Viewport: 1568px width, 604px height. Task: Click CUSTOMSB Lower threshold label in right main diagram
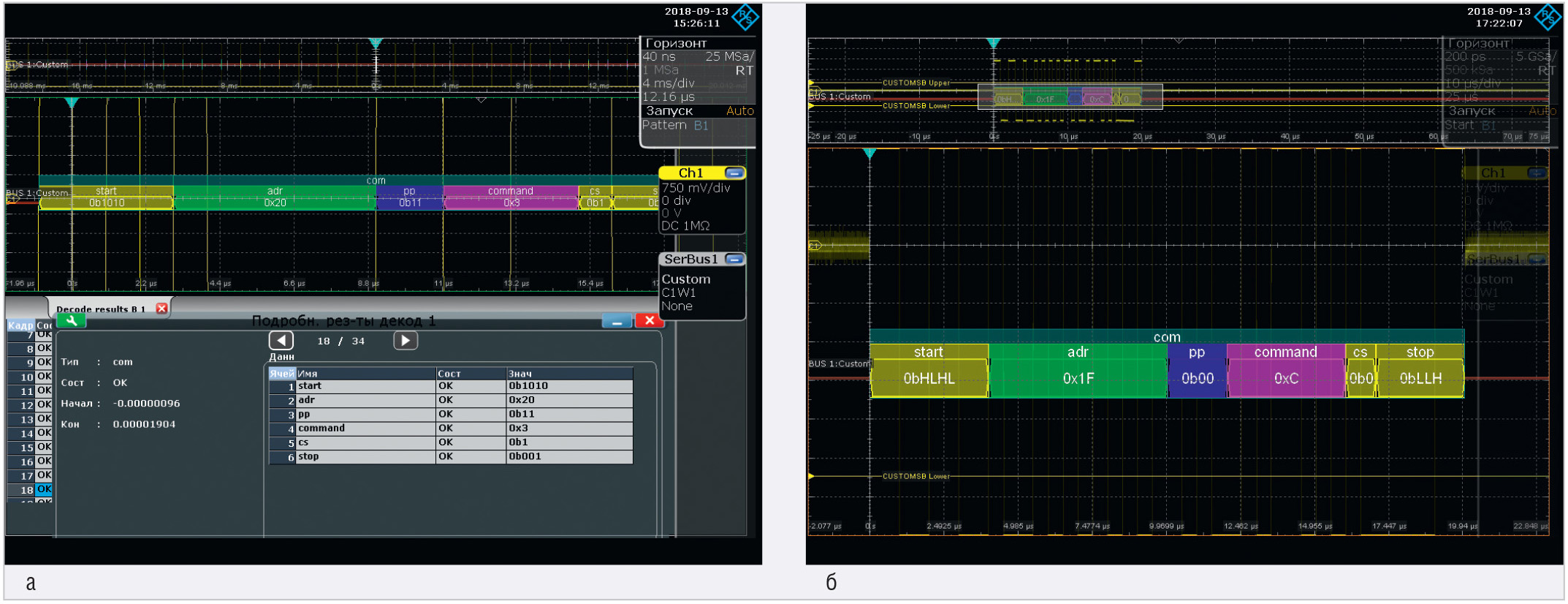pyautogui.click(x=916, y=476)
